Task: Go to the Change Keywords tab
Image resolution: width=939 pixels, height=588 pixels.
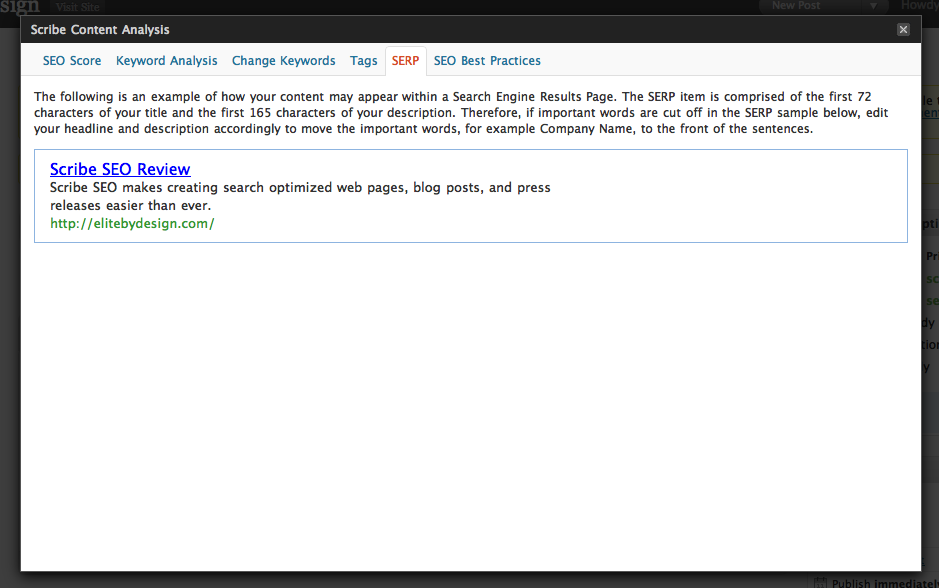Action: pyautogui.click(x=283, y=60)
